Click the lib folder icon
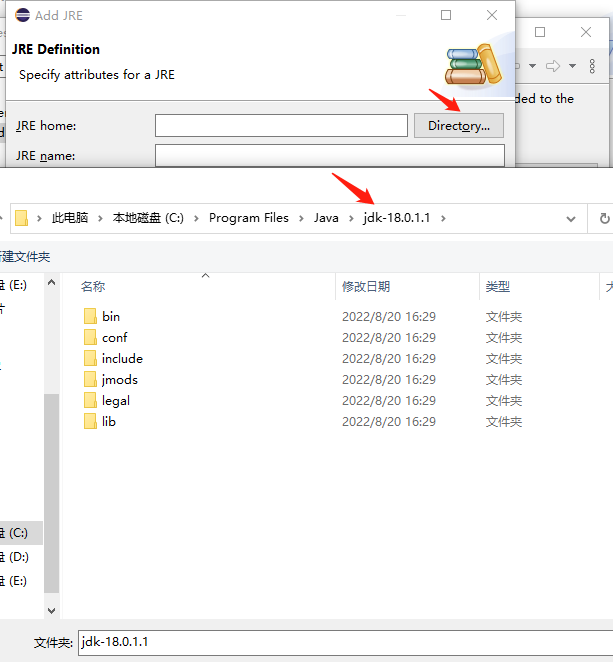Image resolution: width=613 pixels, height=662 pixels. [x=90, y=421]
